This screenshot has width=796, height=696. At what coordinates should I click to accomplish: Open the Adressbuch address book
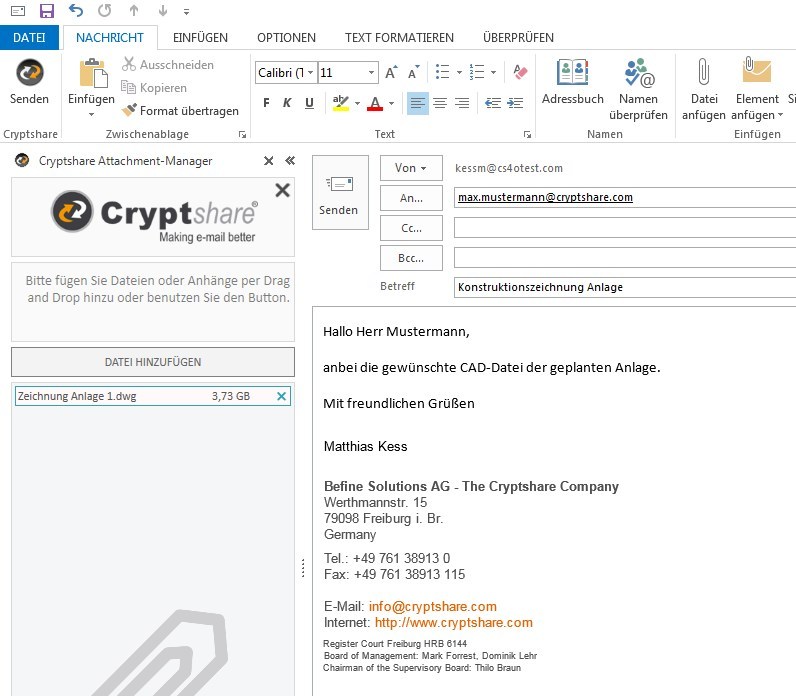pos(573,81)
